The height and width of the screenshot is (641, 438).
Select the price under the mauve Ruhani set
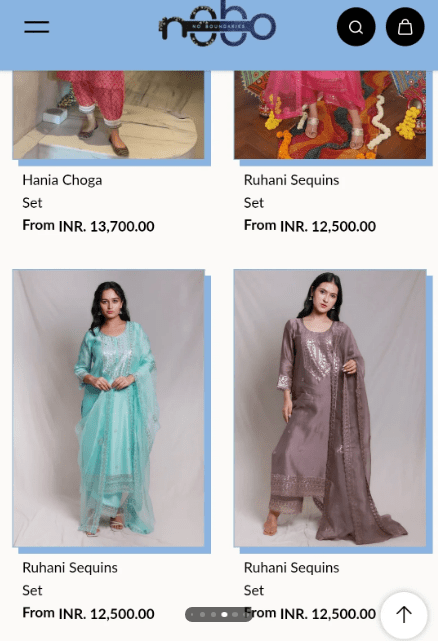(x=310, y=613)
